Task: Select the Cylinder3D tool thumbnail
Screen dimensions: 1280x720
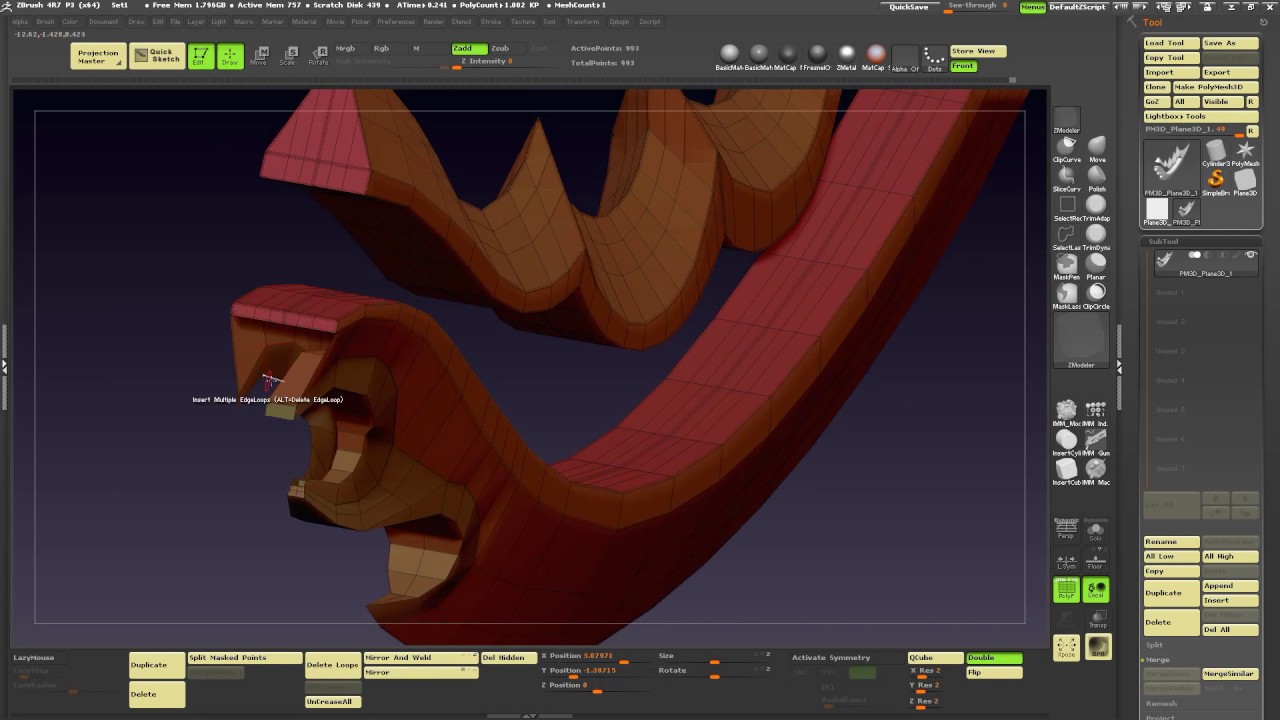Action: (1215, 152)
